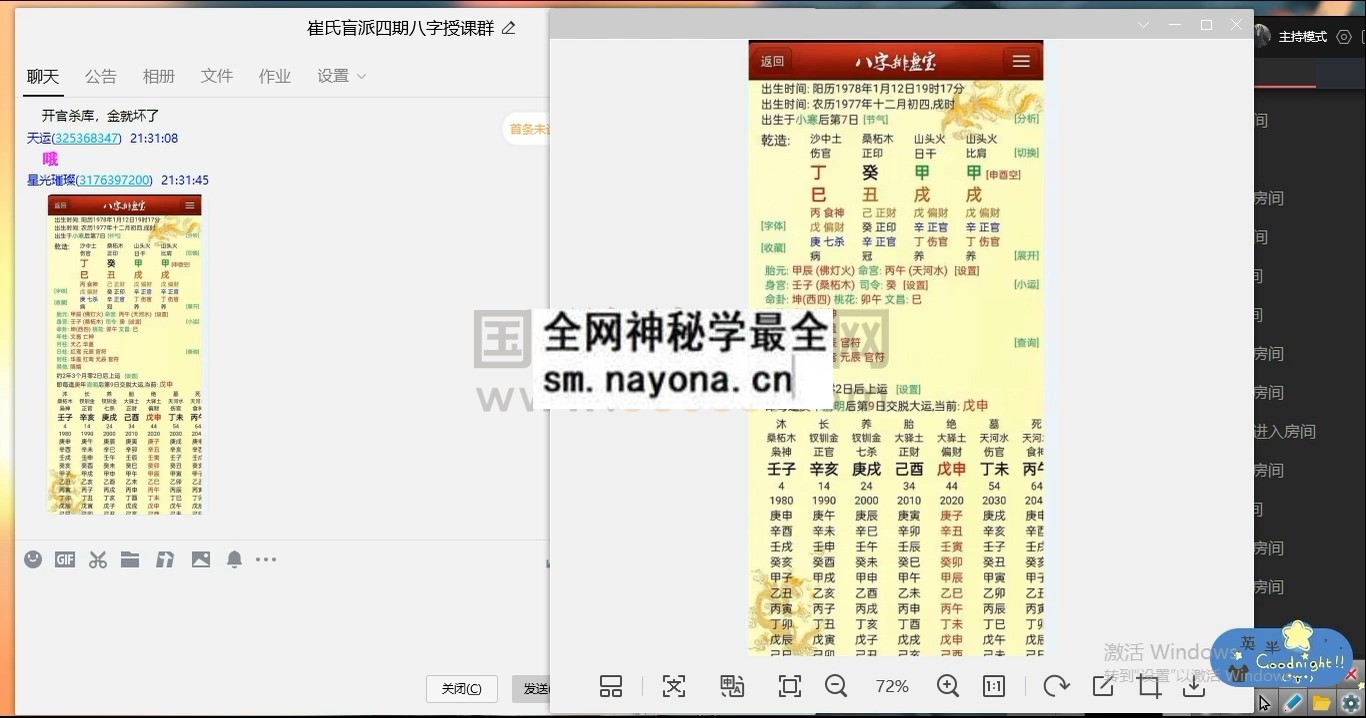
Task: Zoom in the viewed image
Action: (x=948, y=686)
